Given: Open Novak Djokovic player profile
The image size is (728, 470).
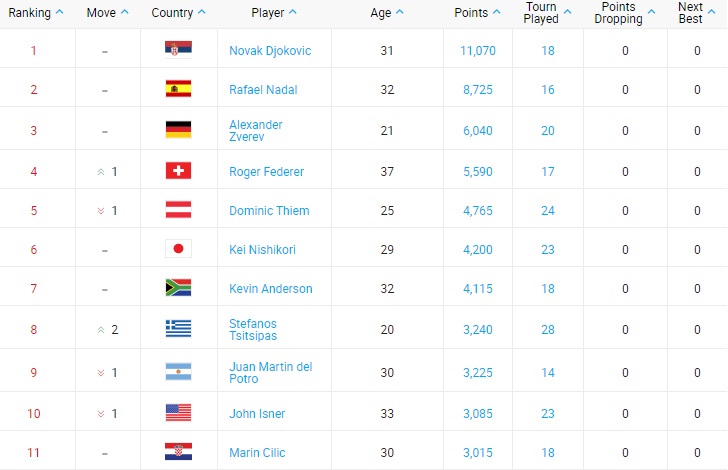Looking at the screenshot, I should [x=270, y=51].
